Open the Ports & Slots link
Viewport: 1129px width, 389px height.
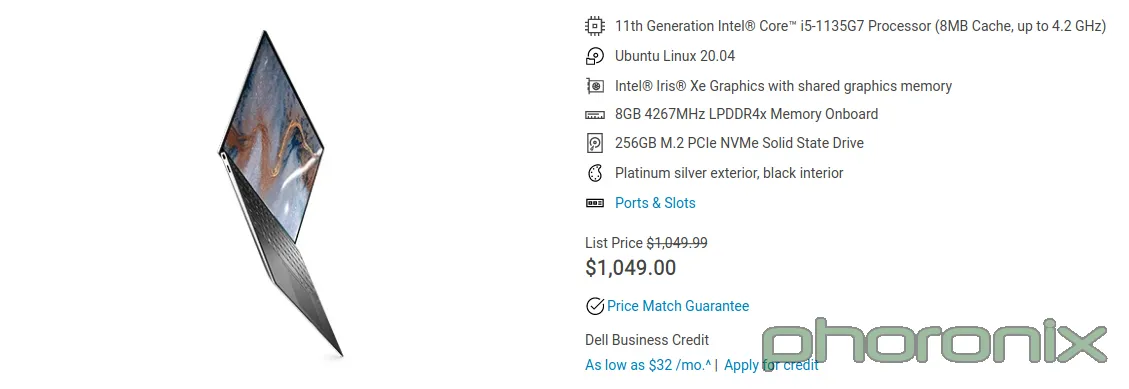pos(655,203)
